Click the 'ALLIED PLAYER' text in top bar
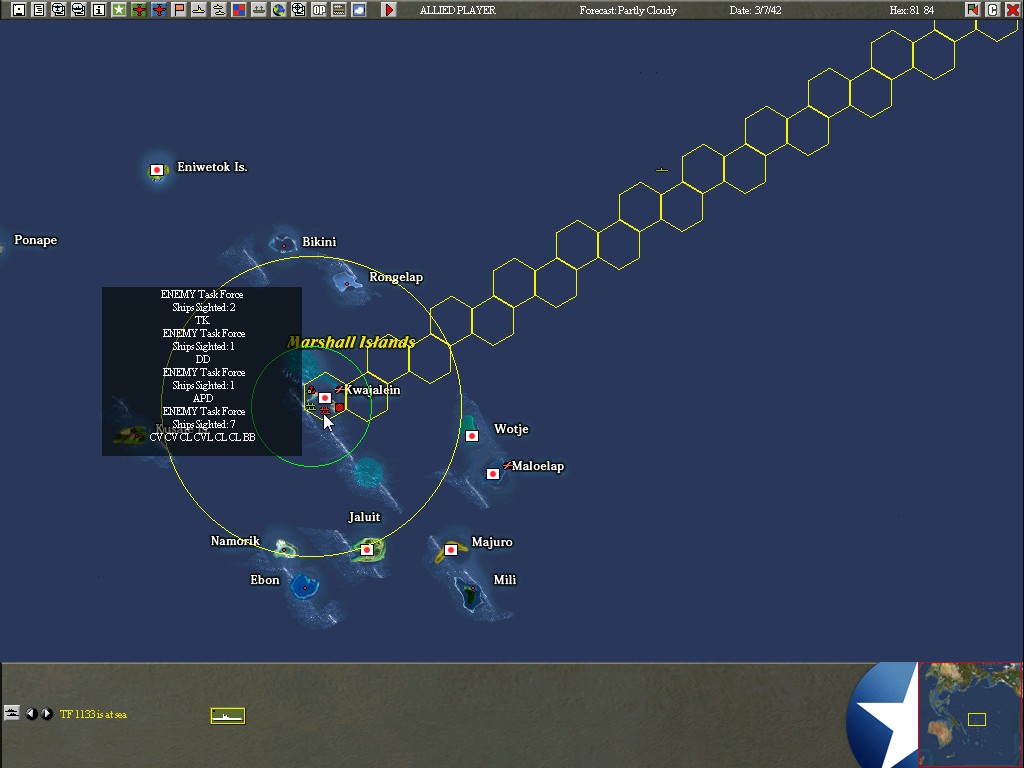Image resolution: width=1024 pixels, height=768 pixels. pyautogui.click(x=458, y=10)
